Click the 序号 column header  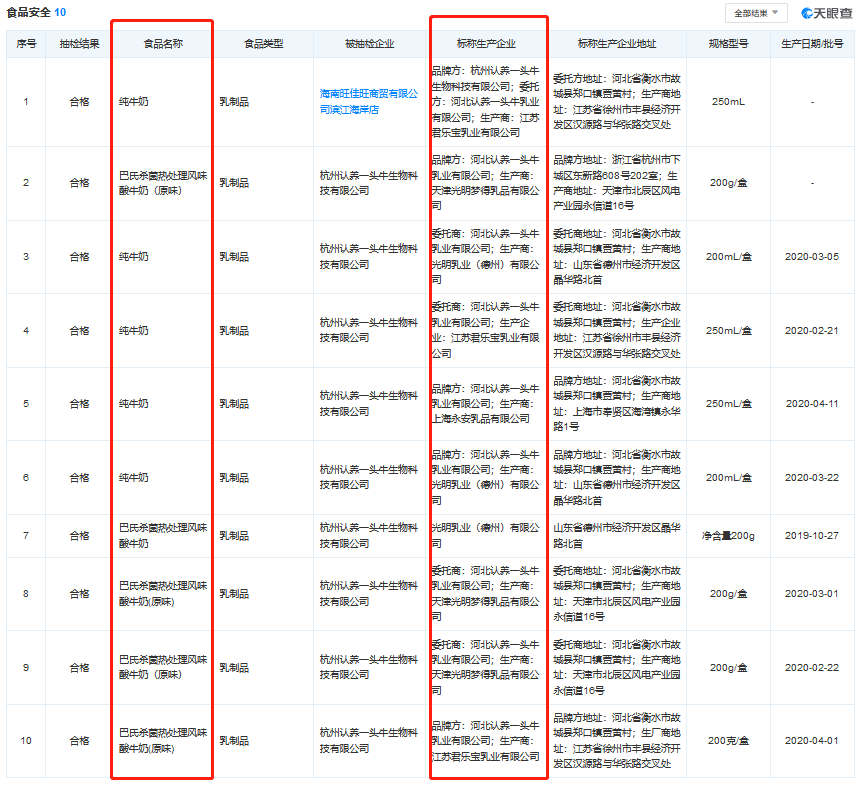point(26,43)
